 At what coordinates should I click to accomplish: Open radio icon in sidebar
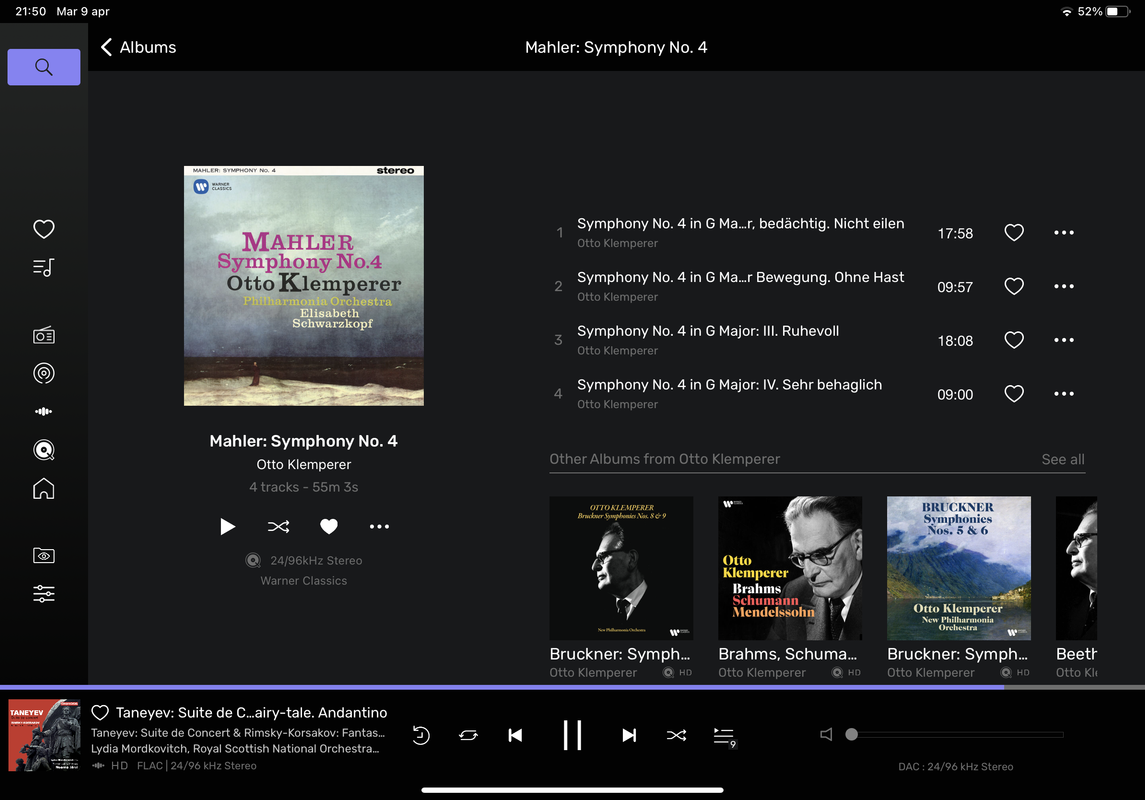pos(44,336)
